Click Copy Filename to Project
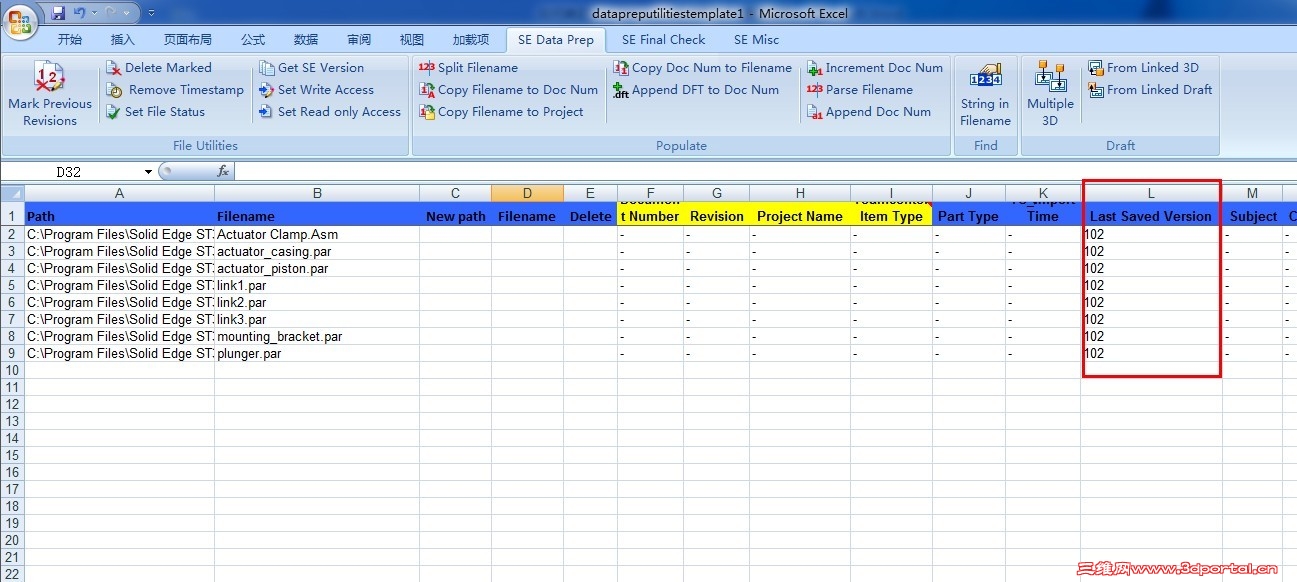The width and height of the screenshot is (1297, 582). tap(501, 112)
